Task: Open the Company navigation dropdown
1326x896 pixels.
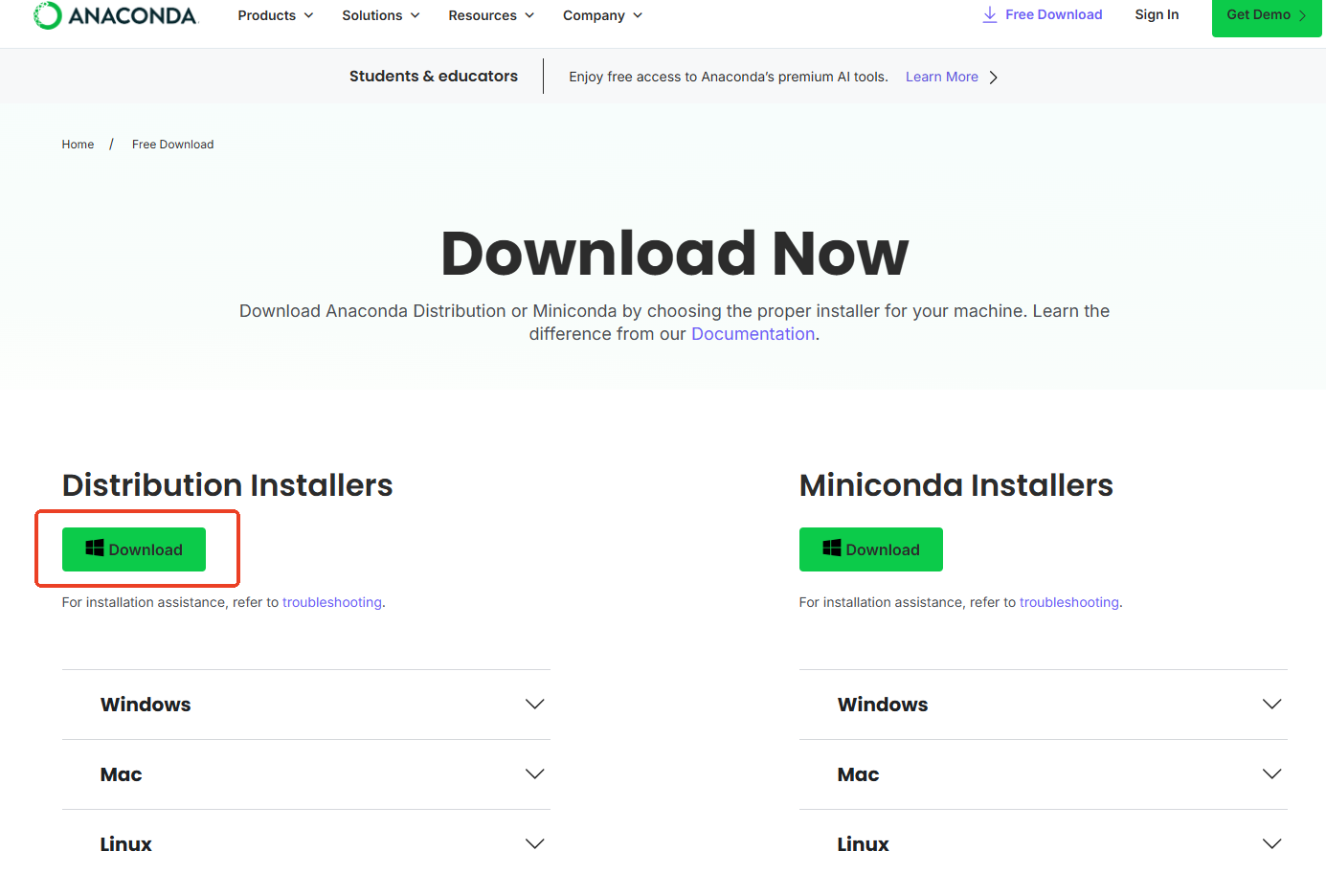Action: [x=601, y=15]
